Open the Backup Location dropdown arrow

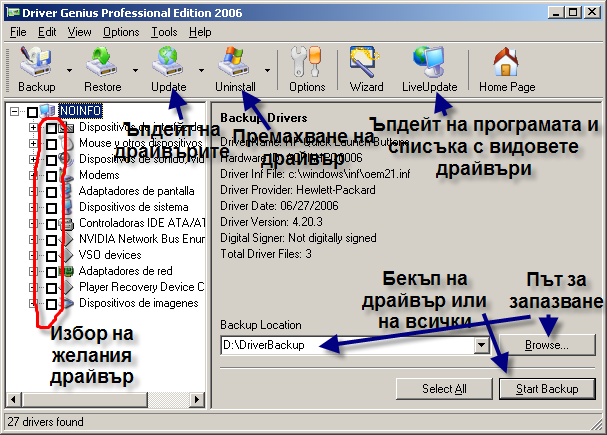481,345
